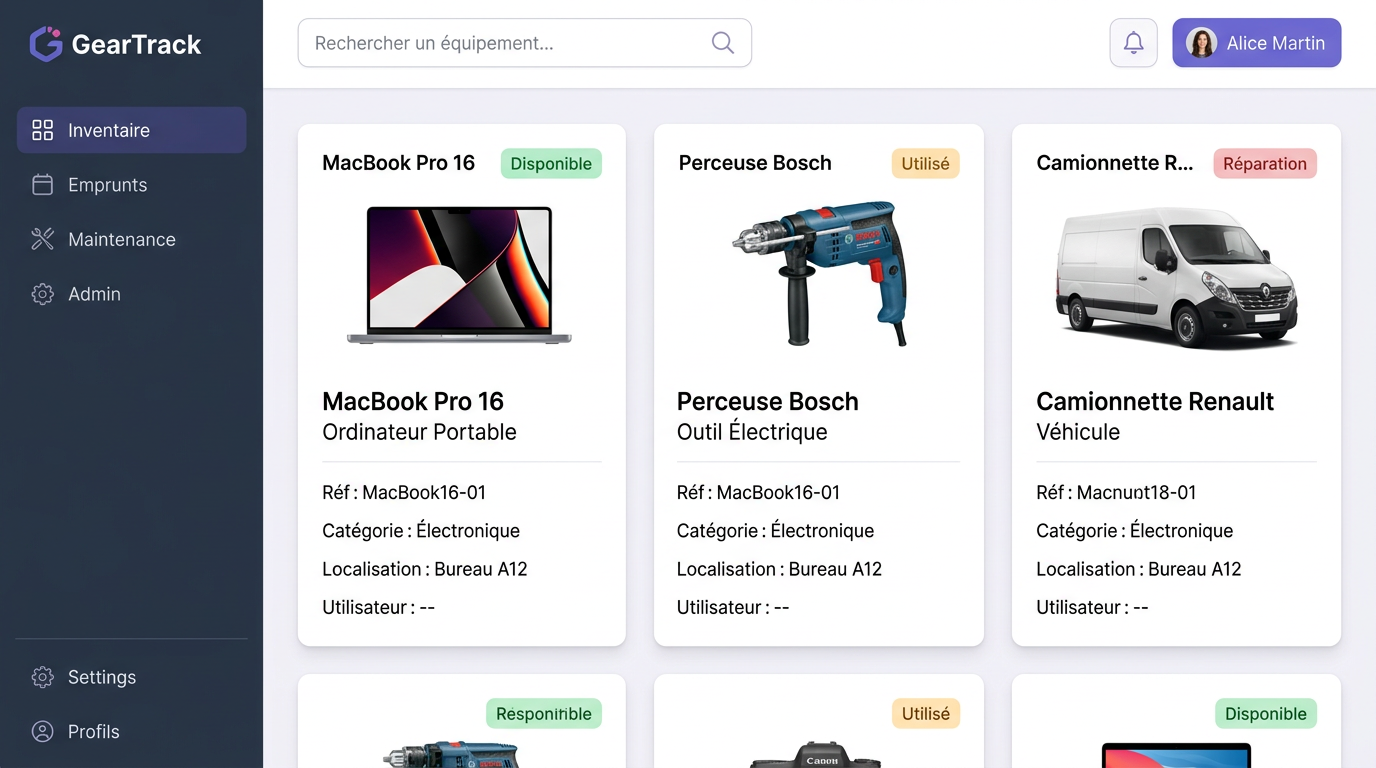This screenshot has height=768, width=1376.
Task: Click Localisation : Bureau A12 on the Camionnette card
Action: click(1139, 569)
